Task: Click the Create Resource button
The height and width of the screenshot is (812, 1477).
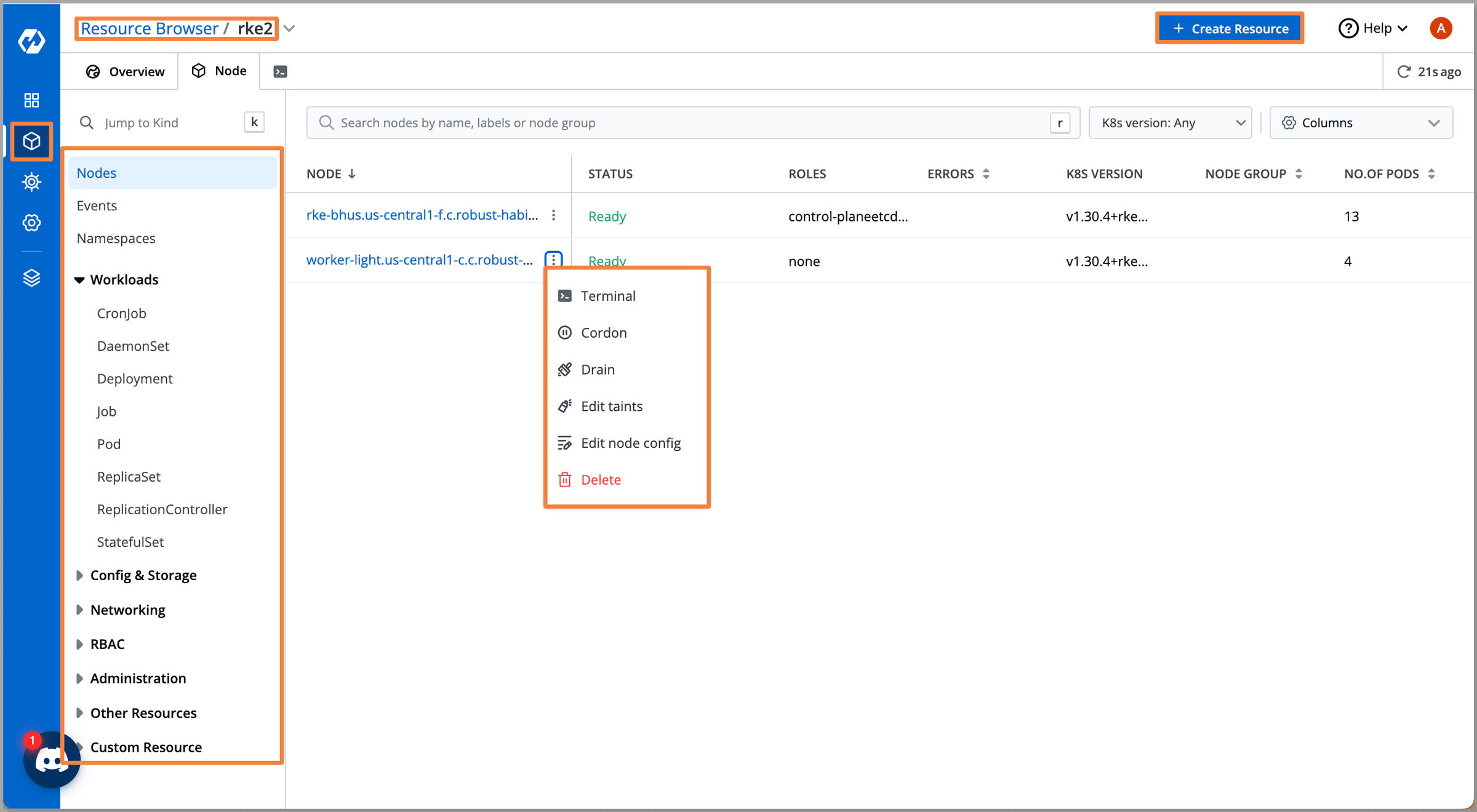Action: (1229, 28)
